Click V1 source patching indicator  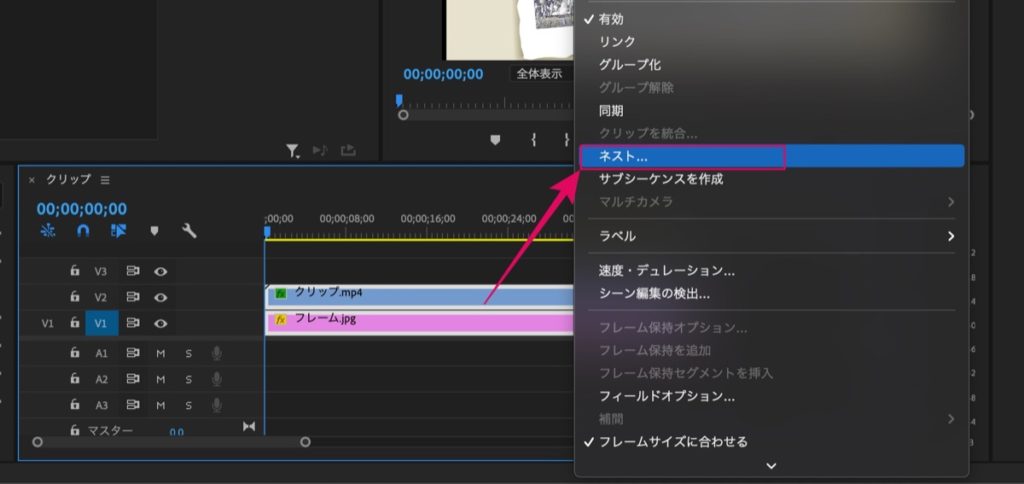[x=48, y=323]
